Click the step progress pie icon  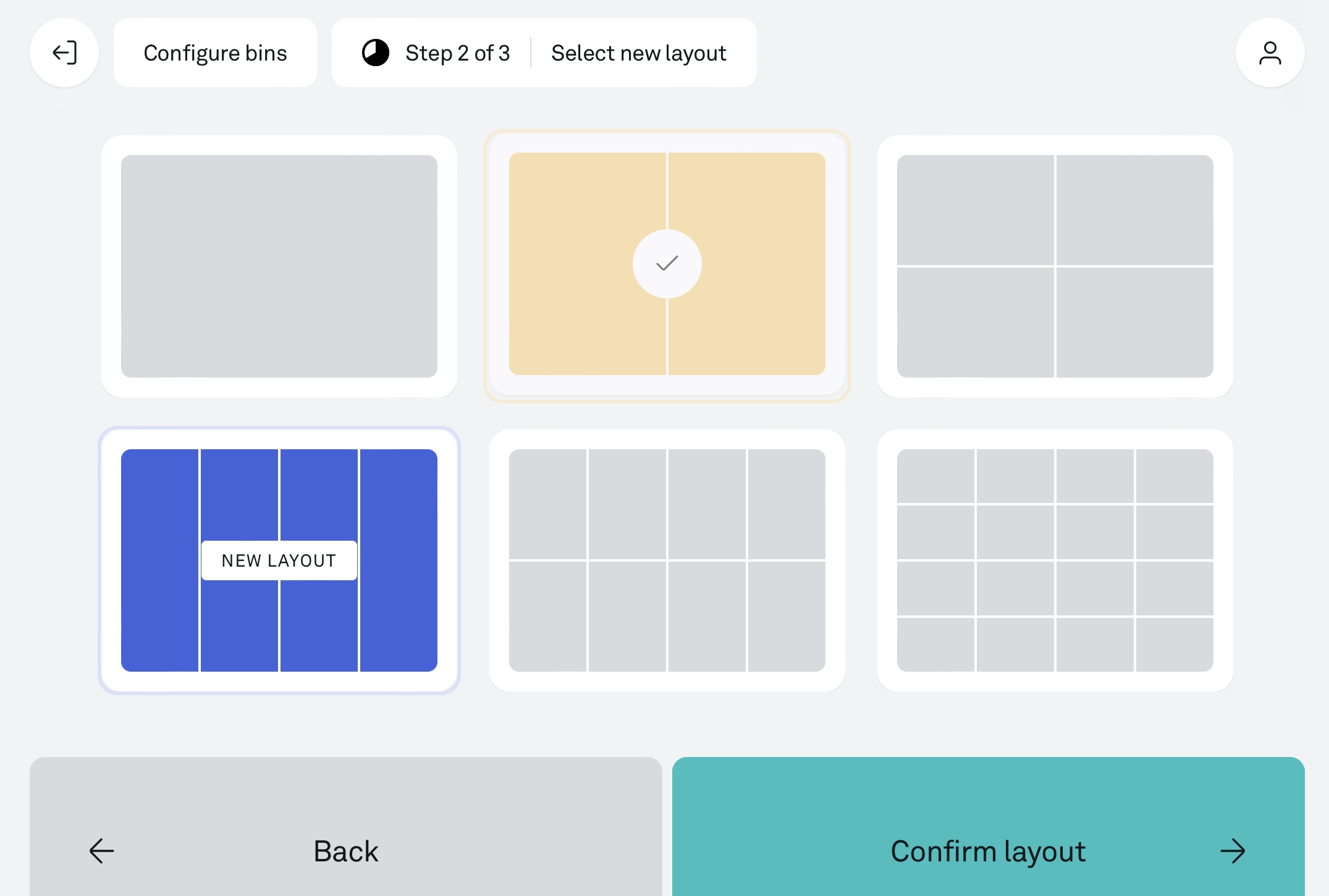coord(375,53)
